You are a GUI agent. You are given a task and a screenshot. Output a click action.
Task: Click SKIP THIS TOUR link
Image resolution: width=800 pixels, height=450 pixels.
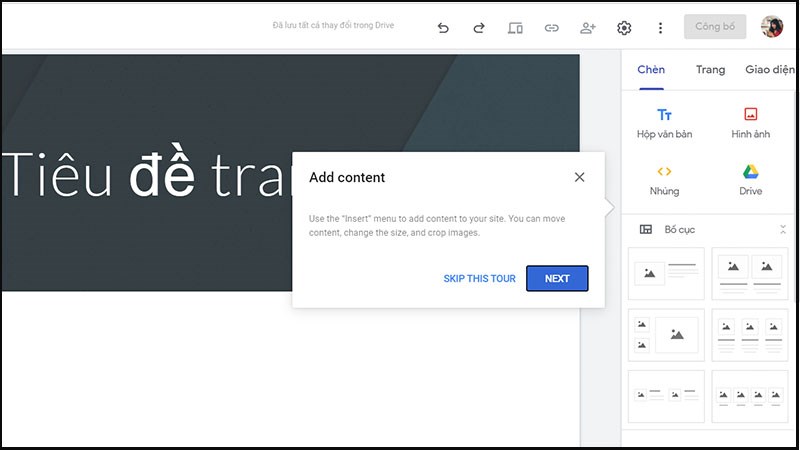click(x=479, y=279)
